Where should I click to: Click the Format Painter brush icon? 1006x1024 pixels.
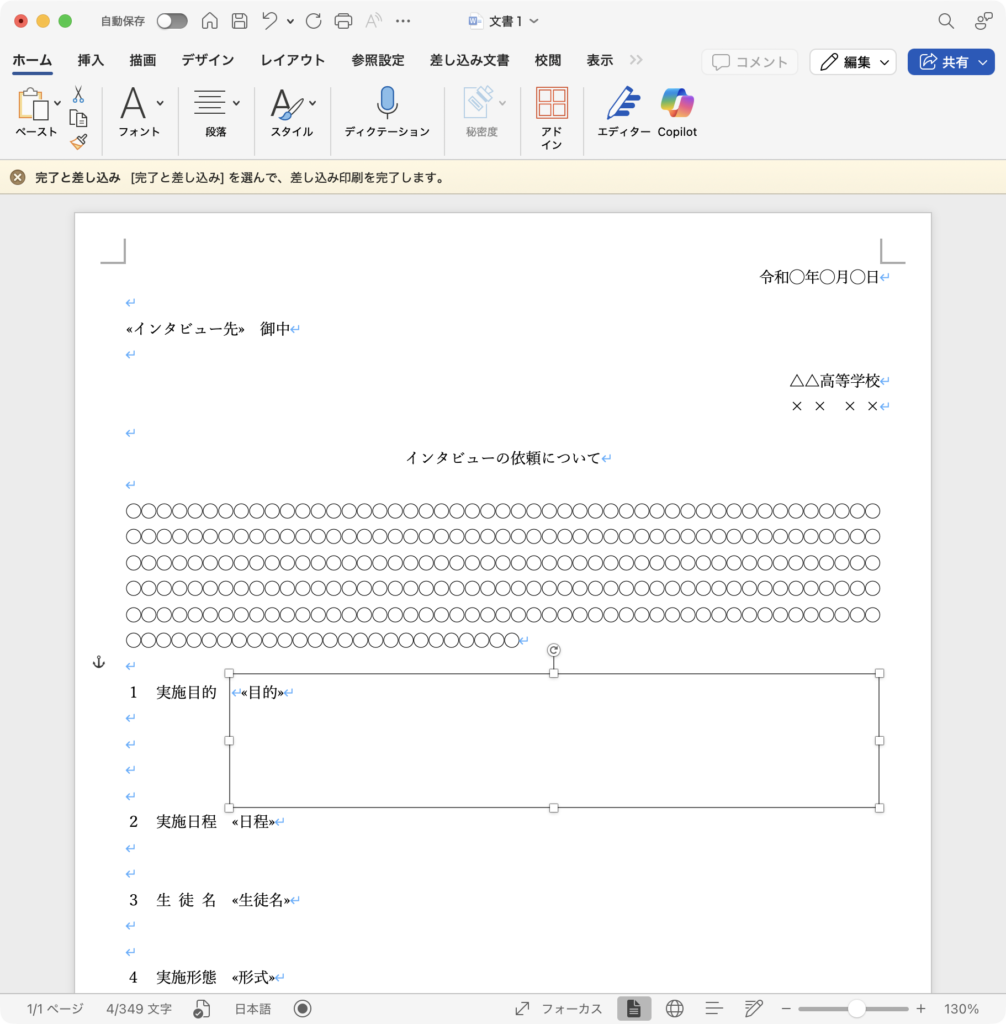[78, 142]
